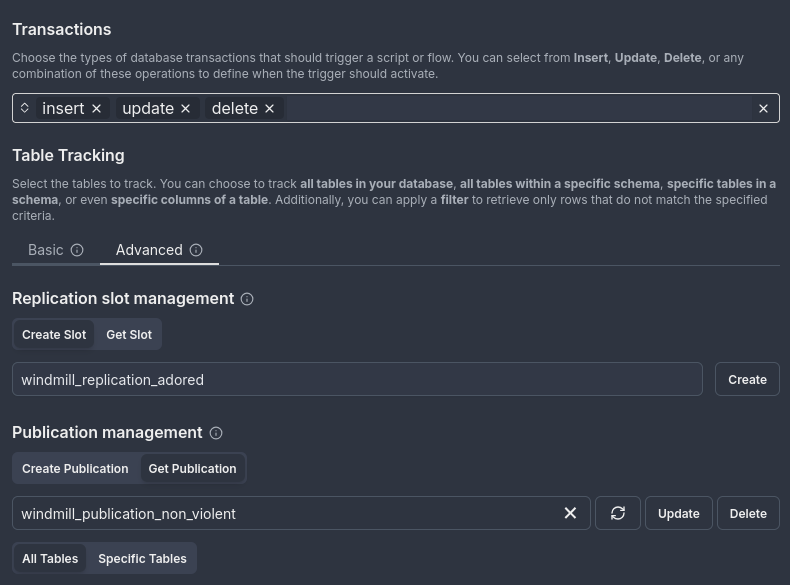The image size is (790, 585).
Task: Open Publication management info icon
Action: coord(216,433)
